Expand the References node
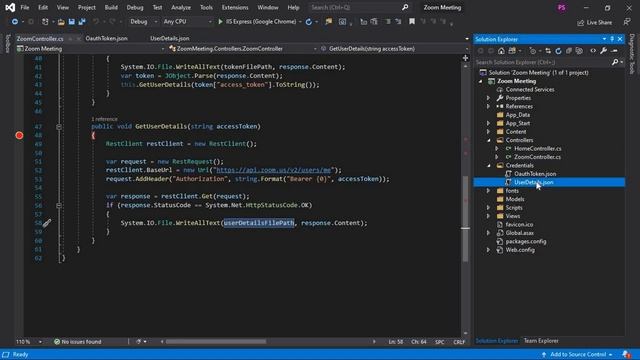The width and height of the screenshot is (640, 360). pos(488,106)
